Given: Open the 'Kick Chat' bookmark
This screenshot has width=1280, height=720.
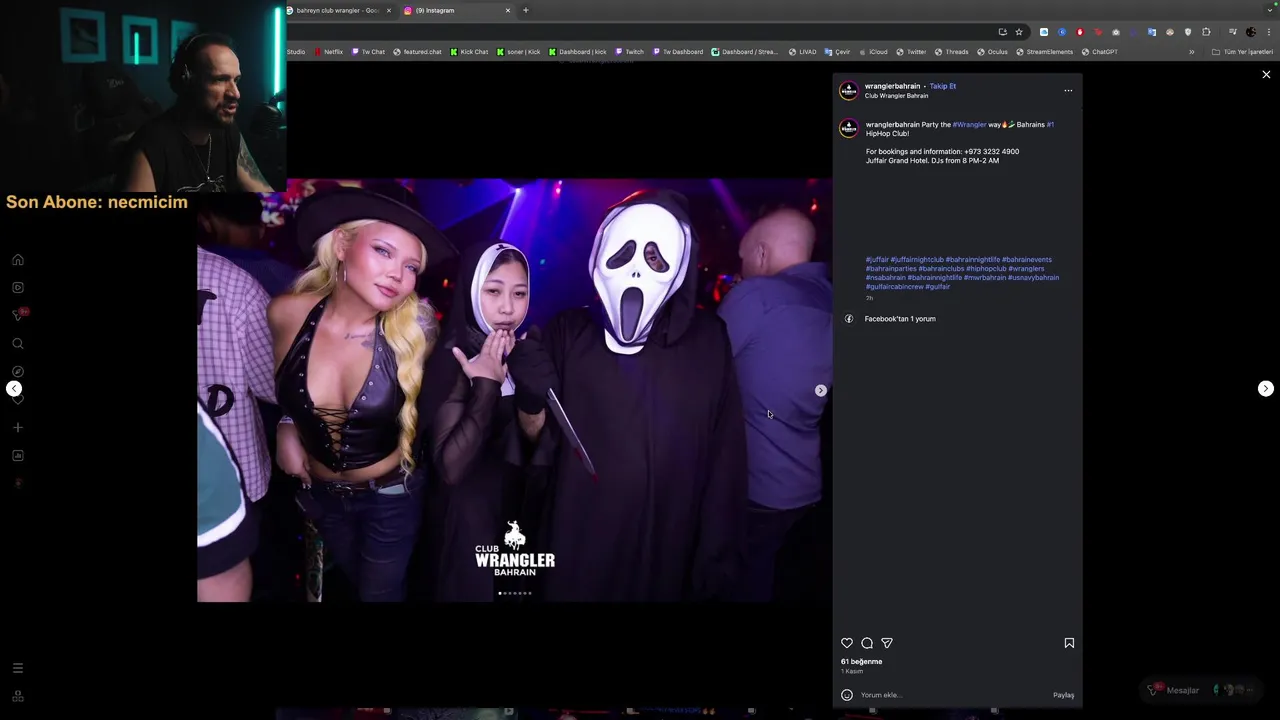Looking at the screenshot, I should tap(469, 52).
